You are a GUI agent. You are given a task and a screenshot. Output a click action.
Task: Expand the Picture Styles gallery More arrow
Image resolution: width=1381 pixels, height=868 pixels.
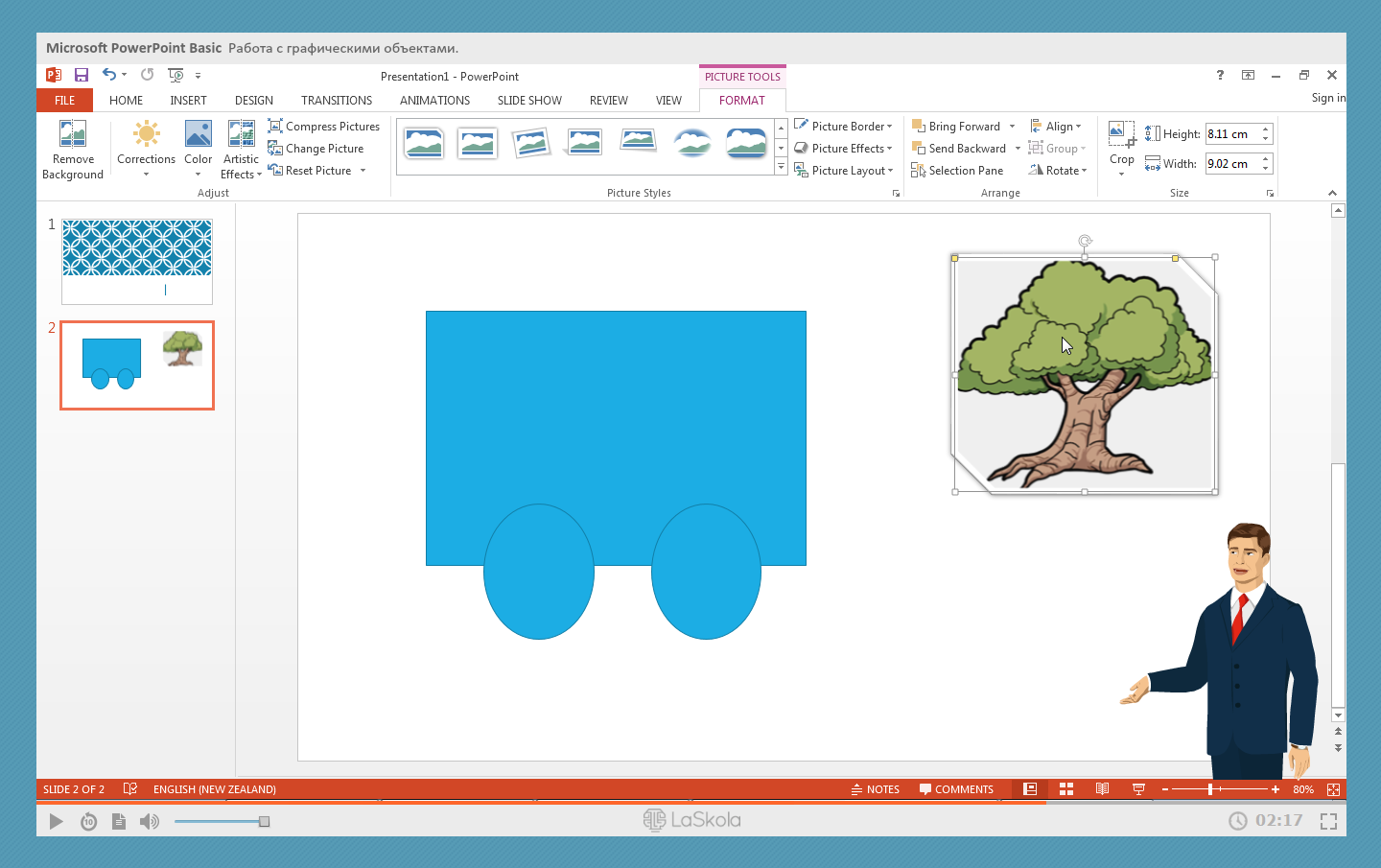[782, 168]
